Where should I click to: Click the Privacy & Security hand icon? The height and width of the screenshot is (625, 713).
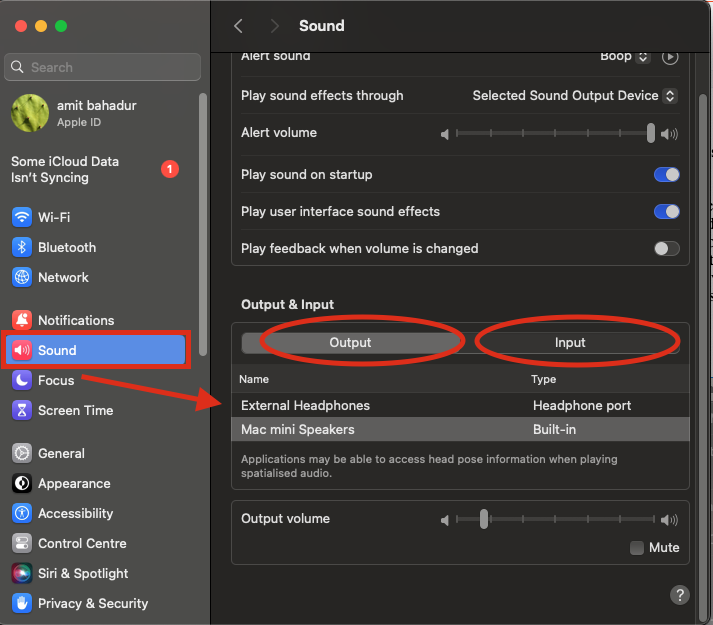[x=22, y=603]
